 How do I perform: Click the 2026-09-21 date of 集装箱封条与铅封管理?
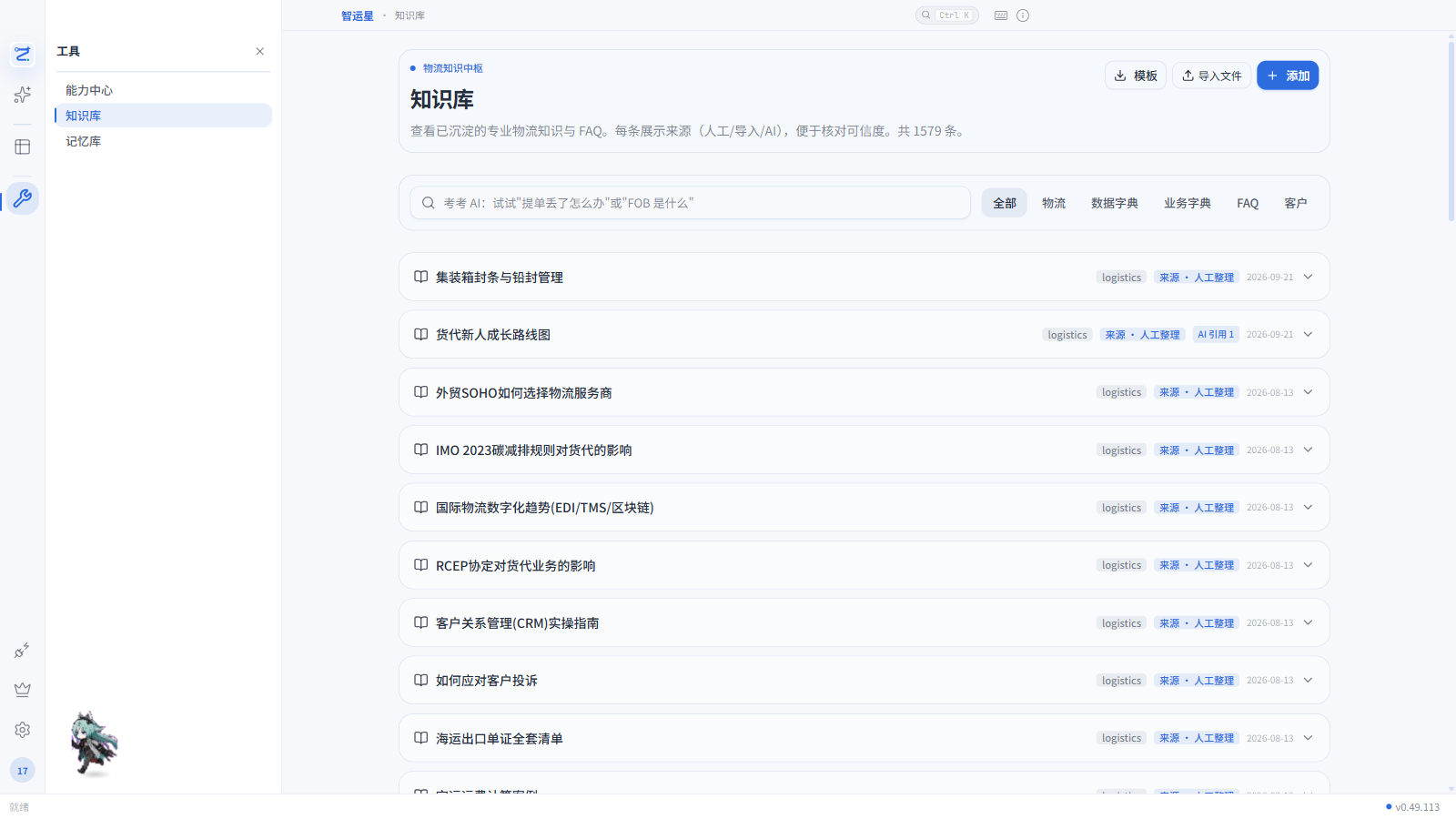pos(1269,277)
